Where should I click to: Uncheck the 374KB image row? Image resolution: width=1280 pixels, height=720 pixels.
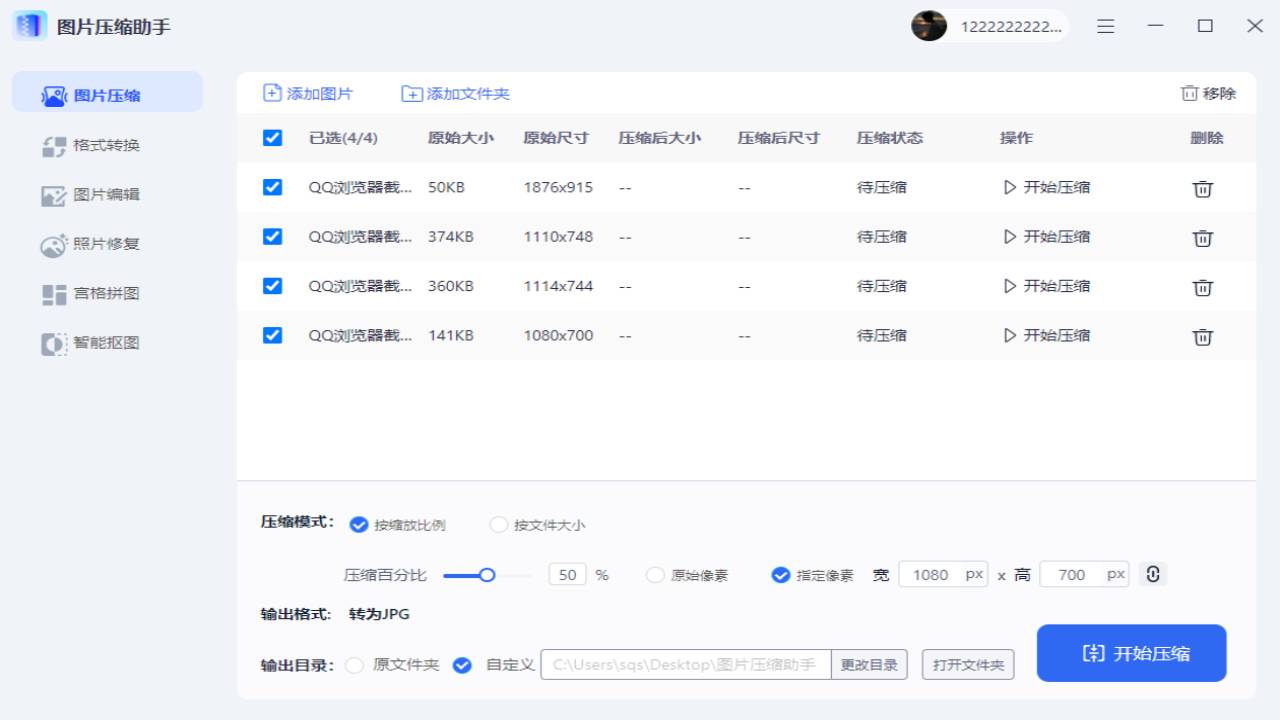[272, 237]
